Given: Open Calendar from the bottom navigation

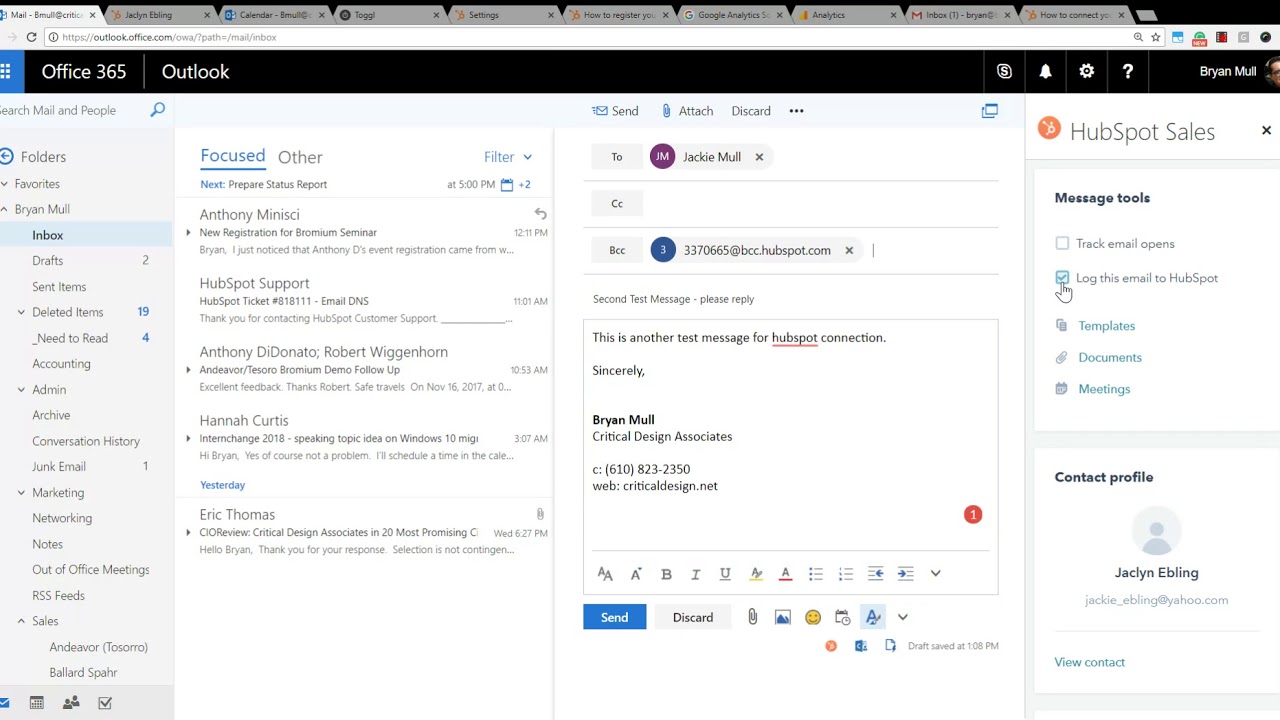Looking at the screenshot, I should coord(37,703).
